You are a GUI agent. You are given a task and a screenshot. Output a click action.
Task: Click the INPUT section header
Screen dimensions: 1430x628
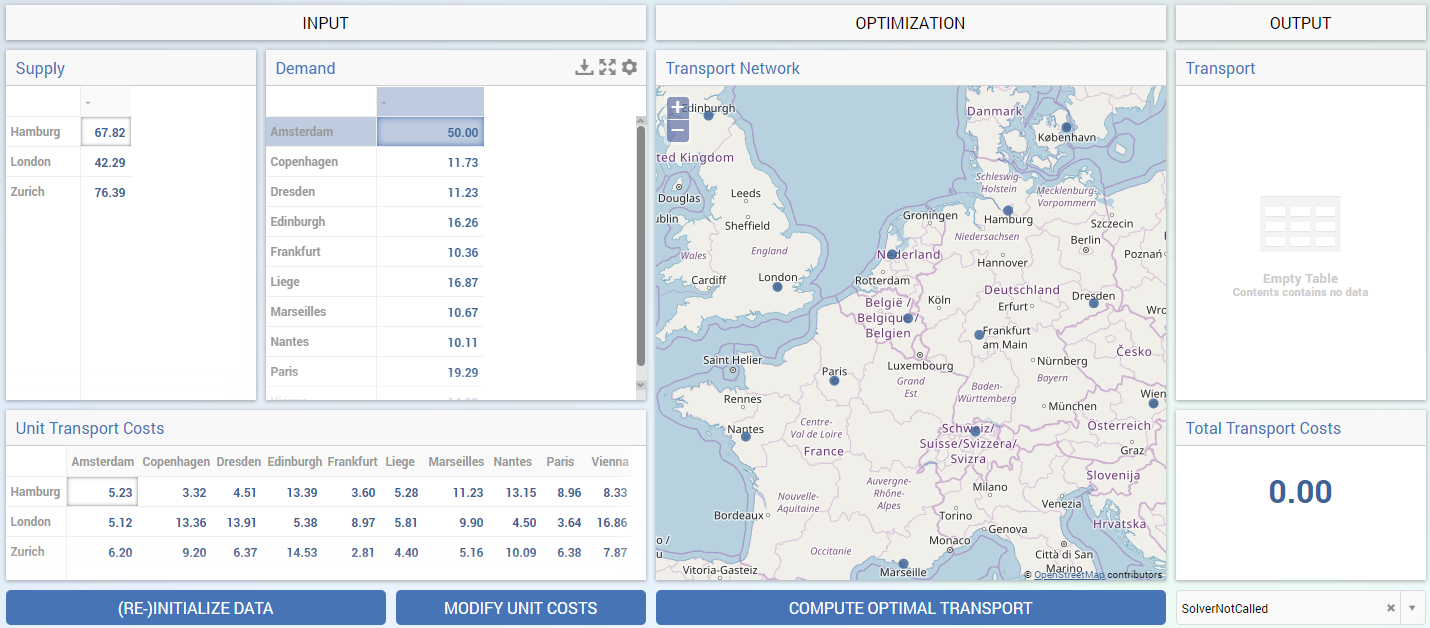[x=326, y=23]
